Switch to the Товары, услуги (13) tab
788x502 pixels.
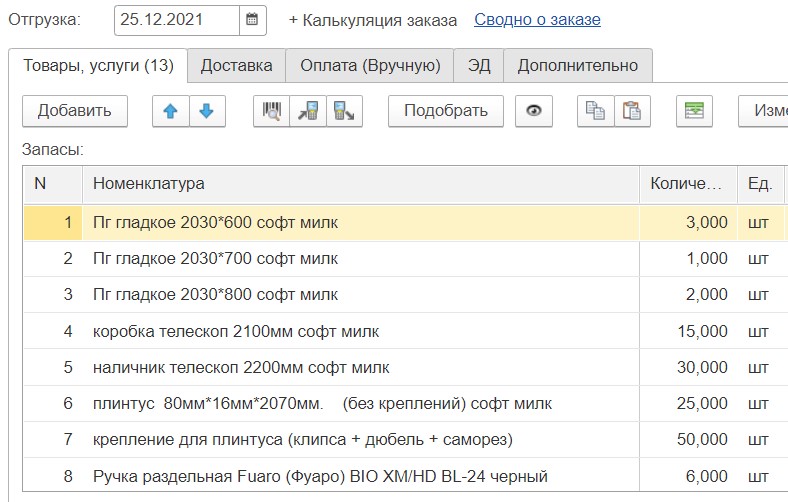(98, 66)
